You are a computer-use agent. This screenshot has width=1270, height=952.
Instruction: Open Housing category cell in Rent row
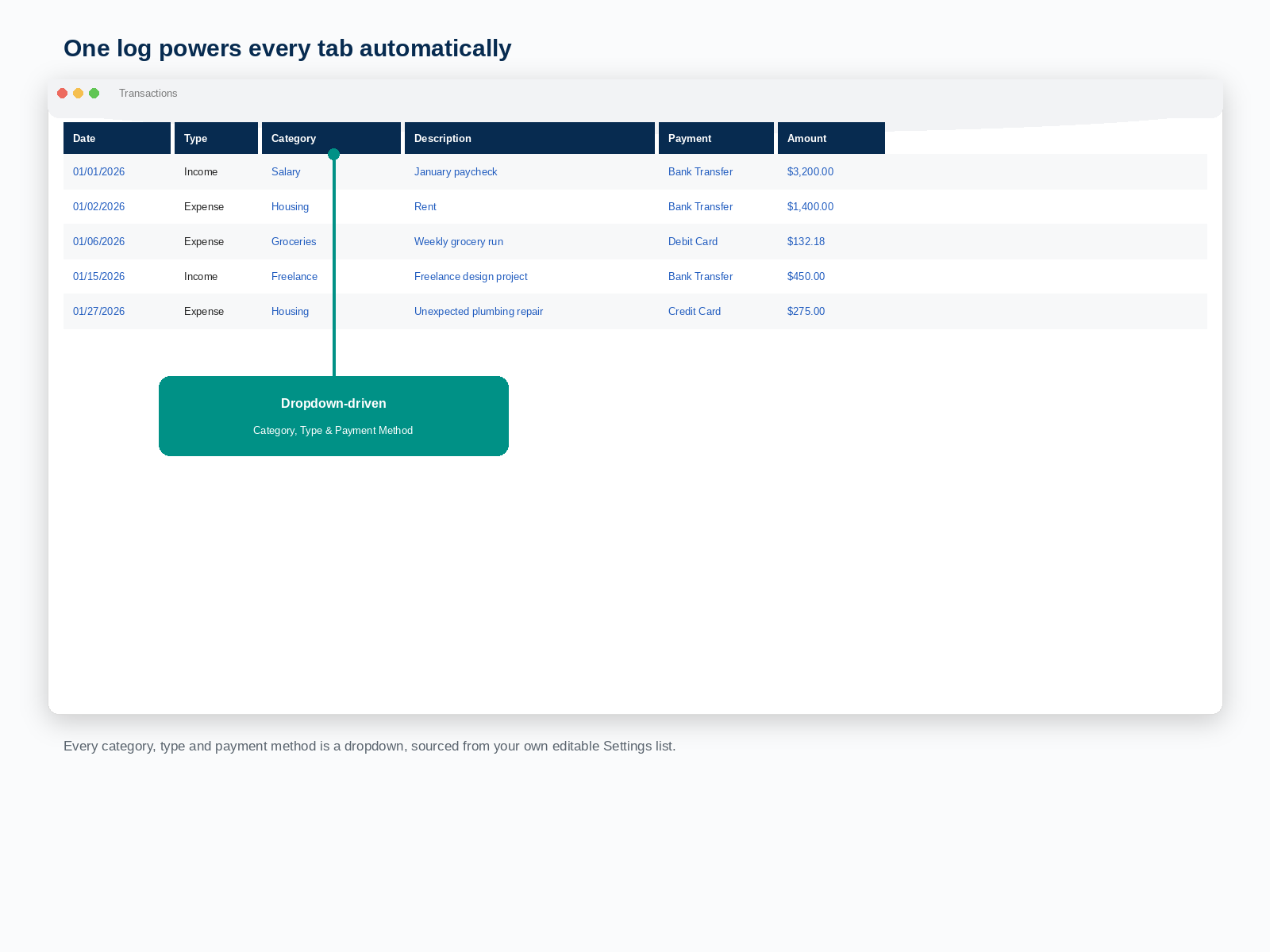coord(290,207)
